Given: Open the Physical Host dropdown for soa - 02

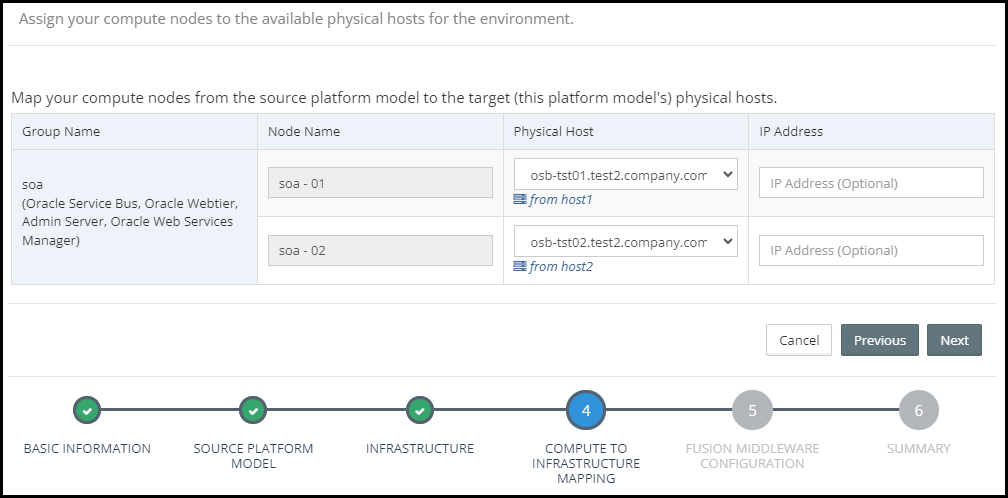Looking at the screenshot, I should point(625,242).
